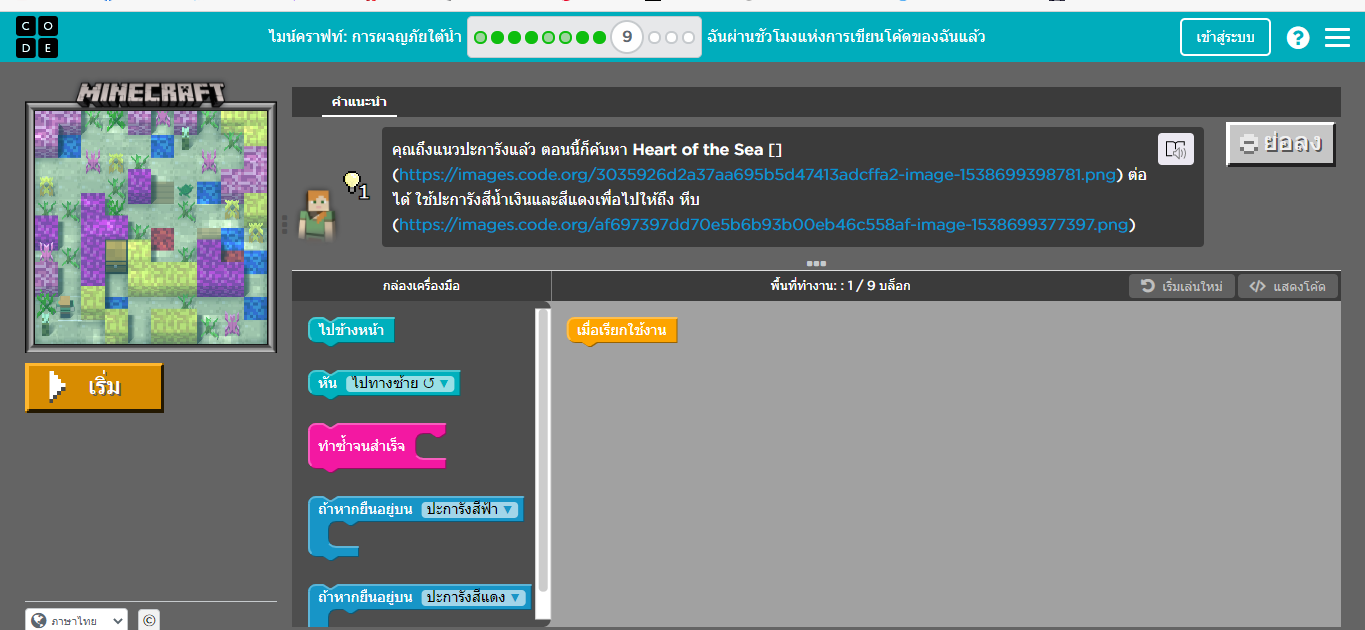Go to level 12 empty progress dot

pyautogui.click(x=689, y=38)
